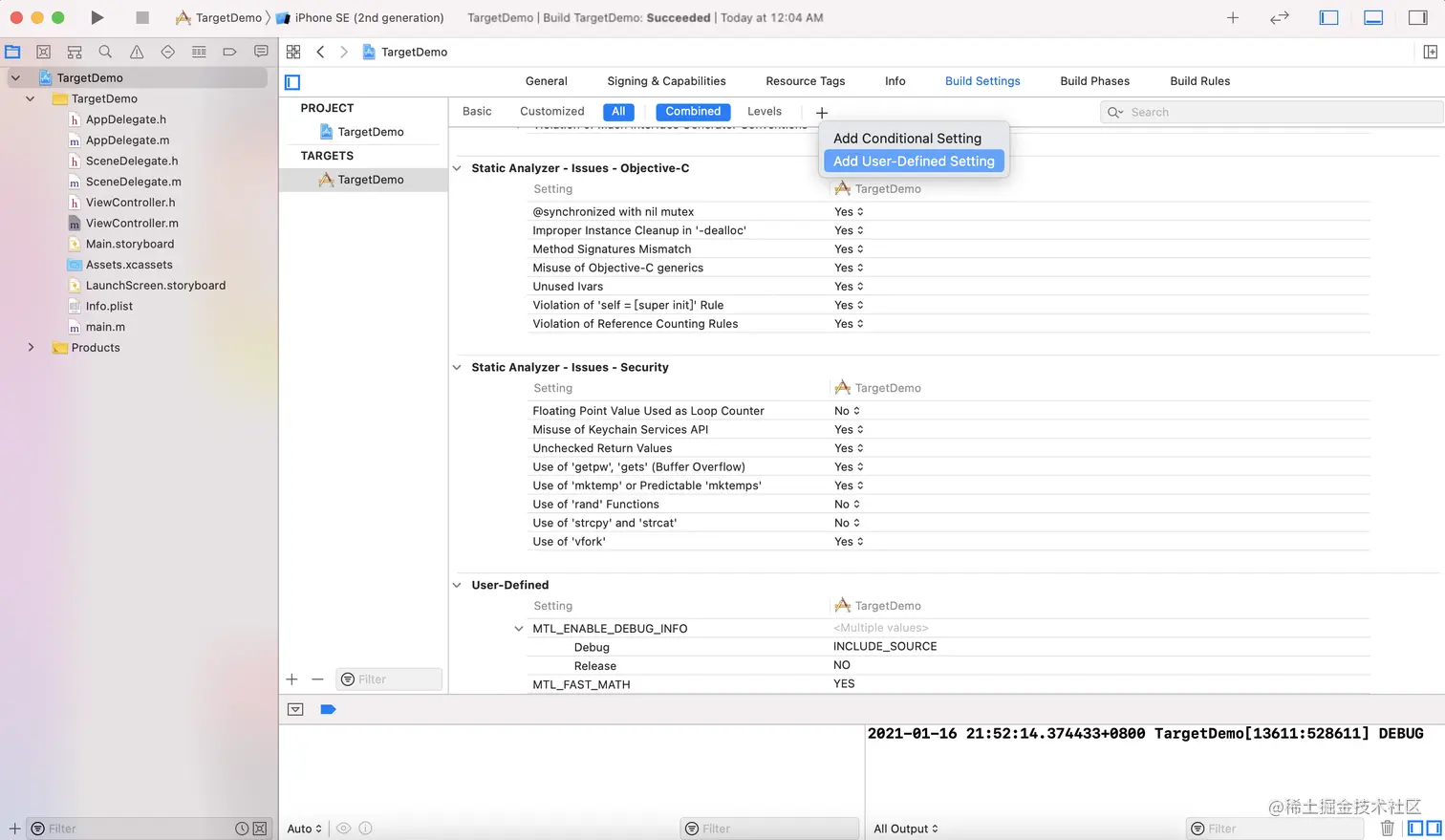Collapse the User-Defined section

pyautogui.click(x=457, y=585)
